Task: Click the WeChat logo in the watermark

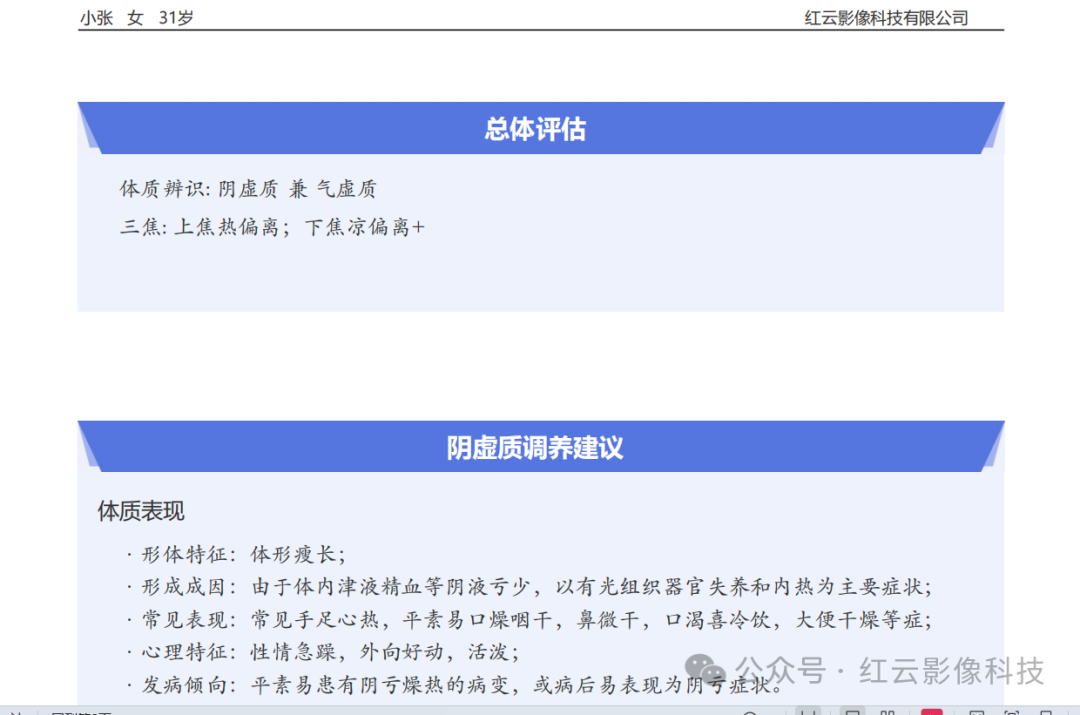Action: [x=710, y=669]
